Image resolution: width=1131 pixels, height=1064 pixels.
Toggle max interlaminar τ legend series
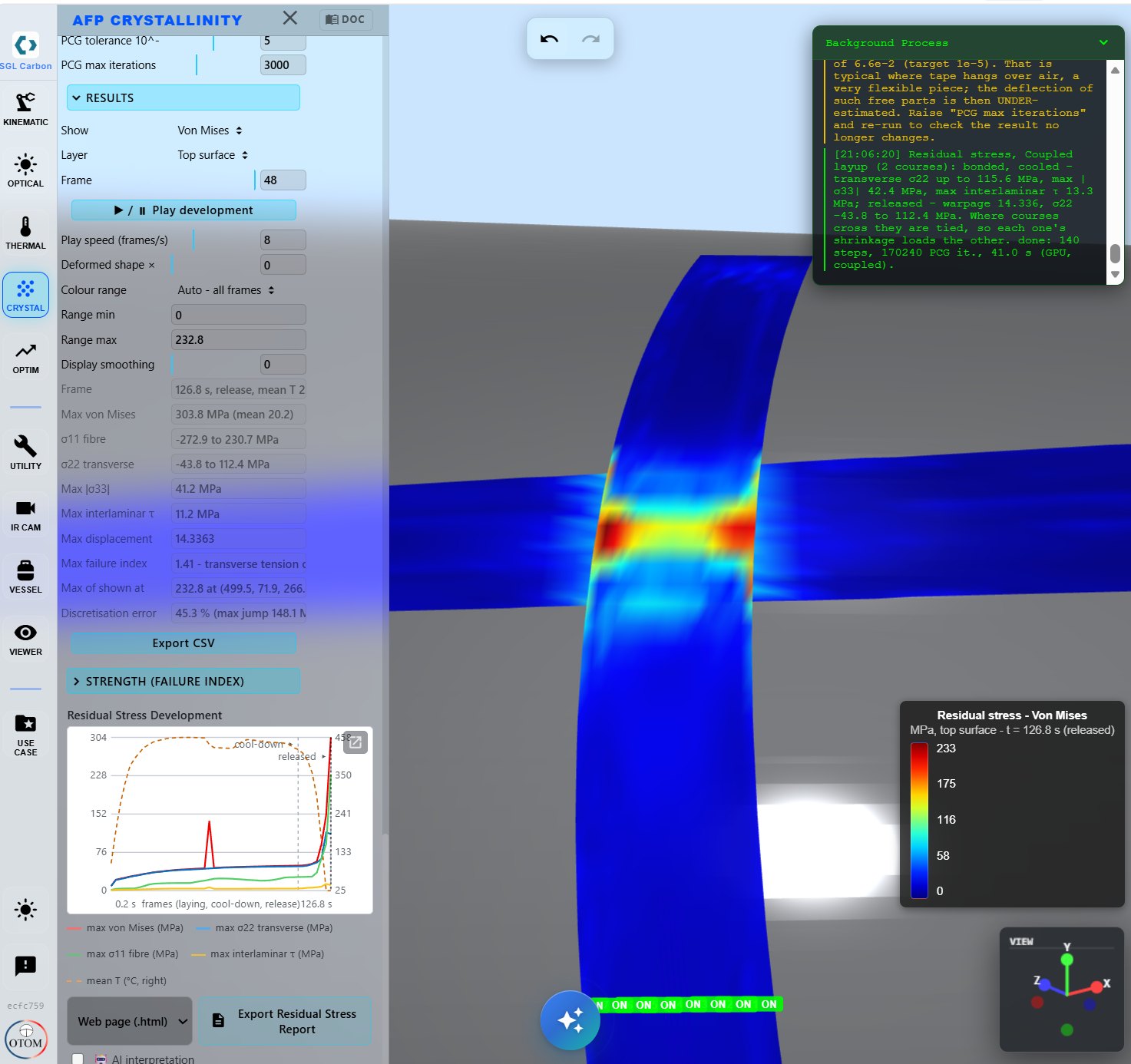coord(258,954)
